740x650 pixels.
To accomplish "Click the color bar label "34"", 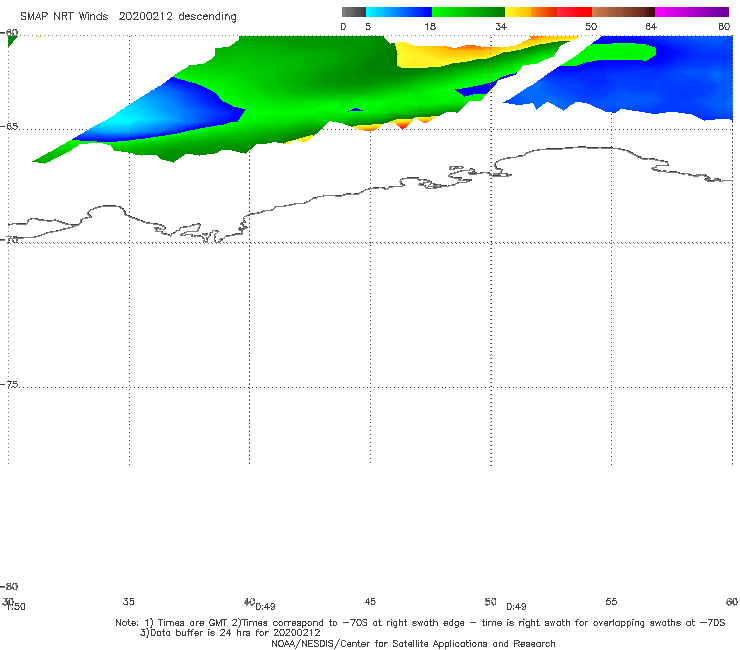I will pyautogui.click(x=501, y=26).
